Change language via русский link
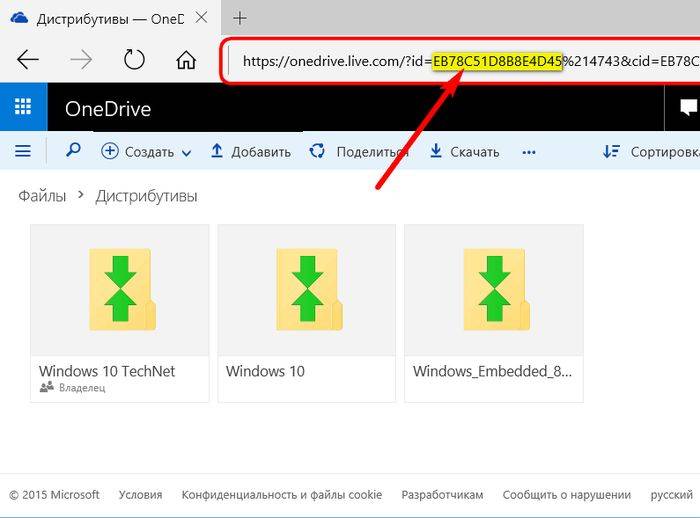Image resolution: width=700 pixels, height=518 pixels. click(671, 495)
